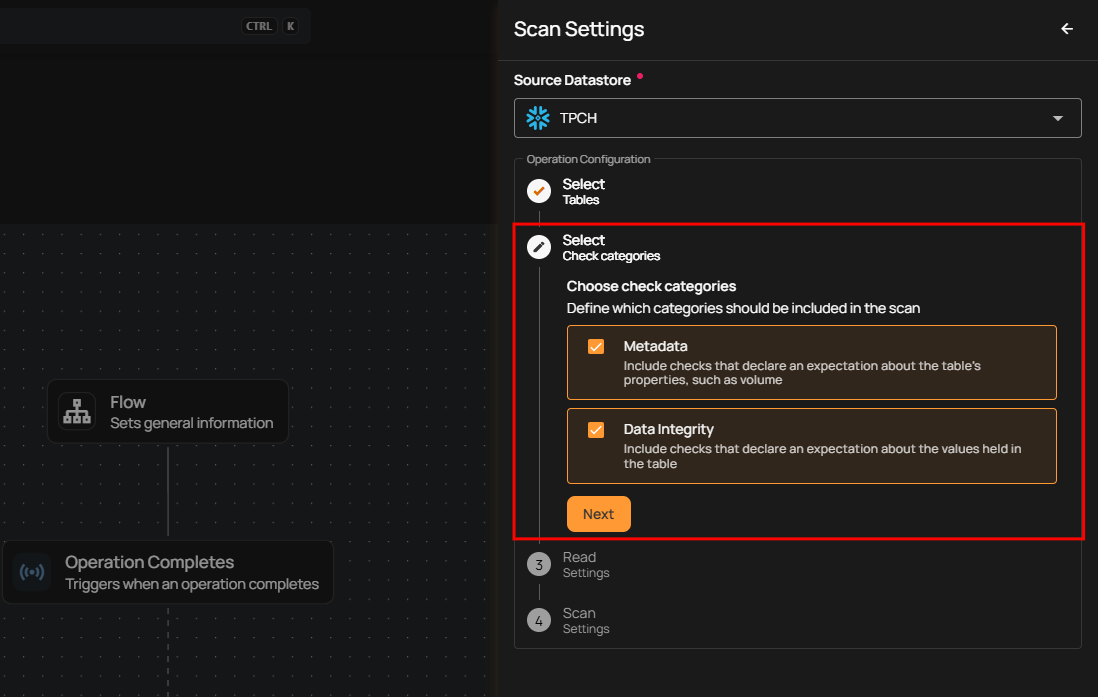The image size is (1098, 697).
Task: Click the back arrow in Scan Settings
Action: point(1067,29)
